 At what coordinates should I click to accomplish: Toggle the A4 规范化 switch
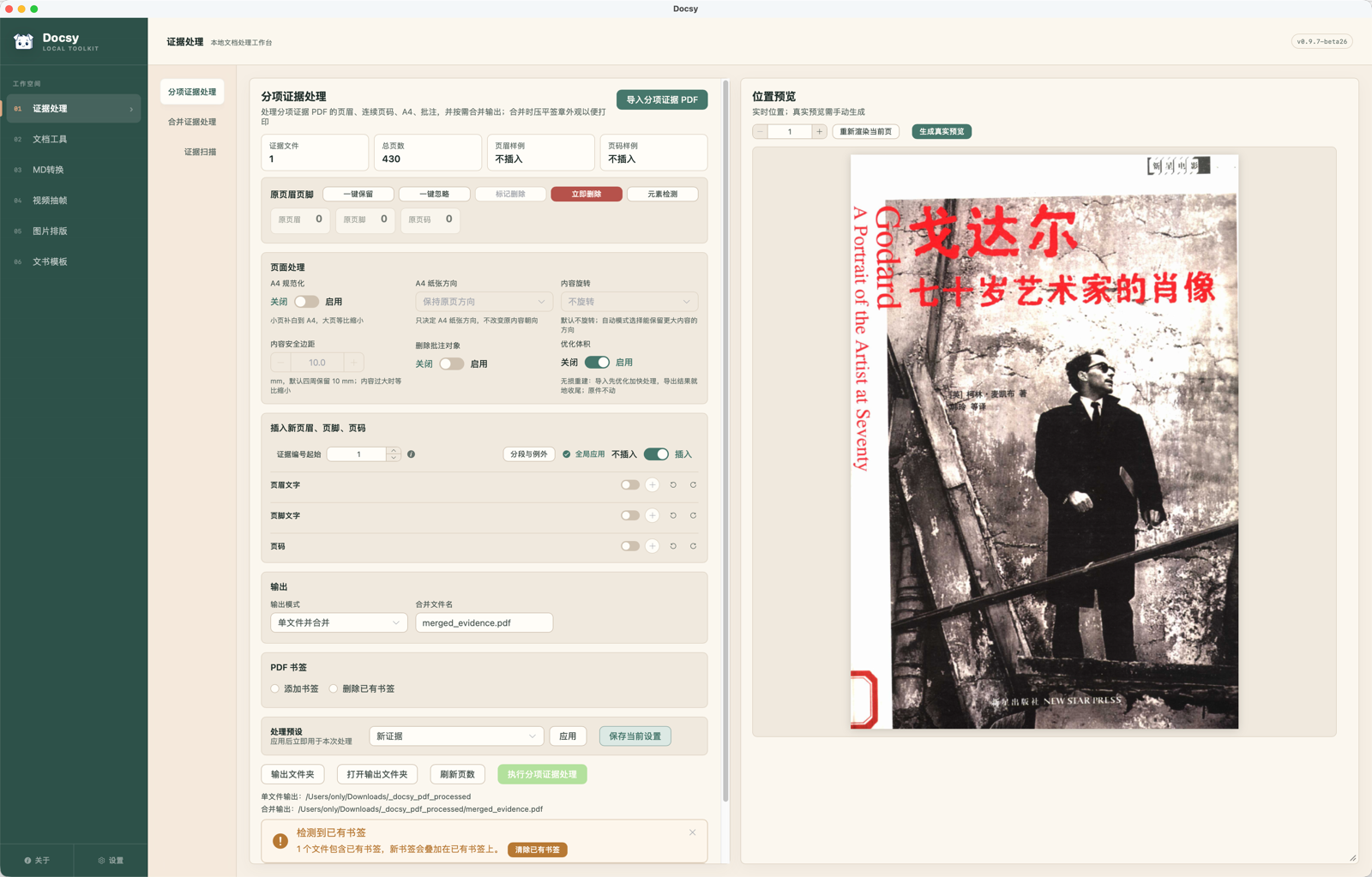point(306,302)
